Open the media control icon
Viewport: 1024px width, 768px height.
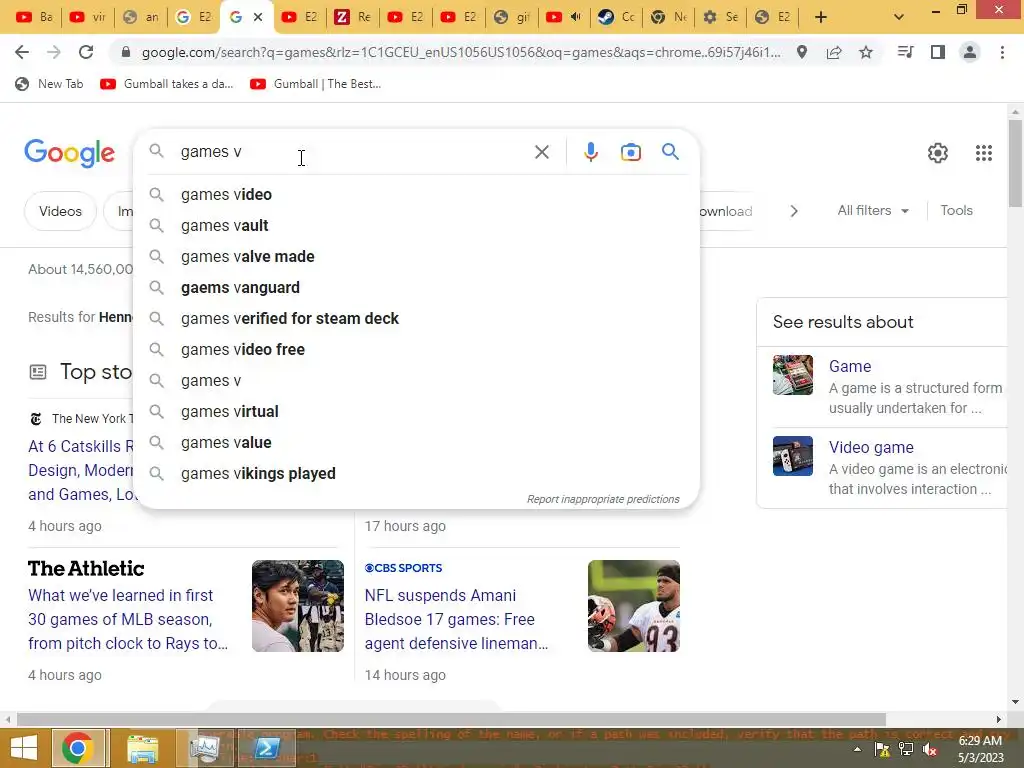pyautogui.click(x=905, y=52)
